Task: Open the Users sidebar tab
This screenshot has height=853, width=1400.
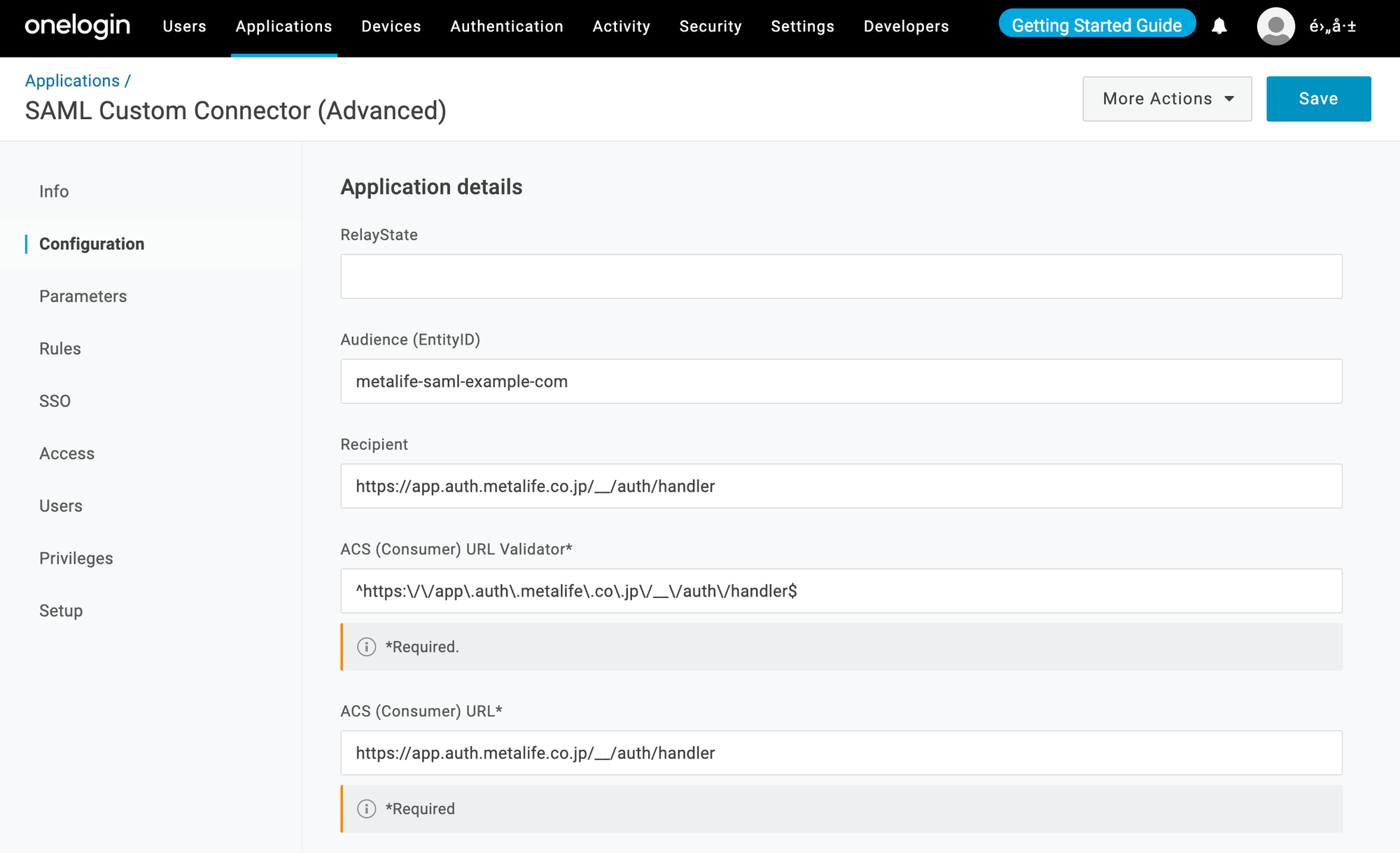Action: [150, 506]
